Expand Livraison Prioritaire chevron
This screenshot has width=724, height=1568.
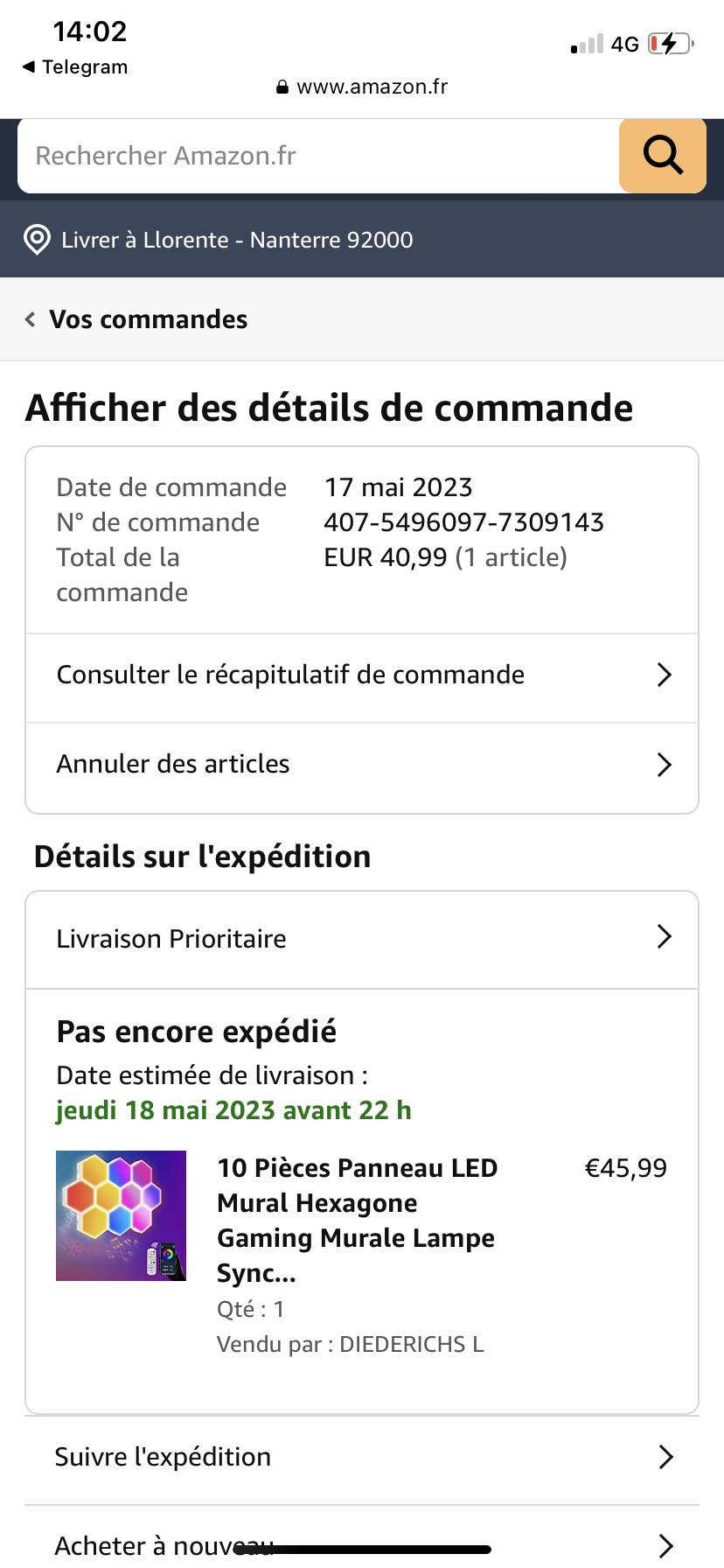(664, 937)
